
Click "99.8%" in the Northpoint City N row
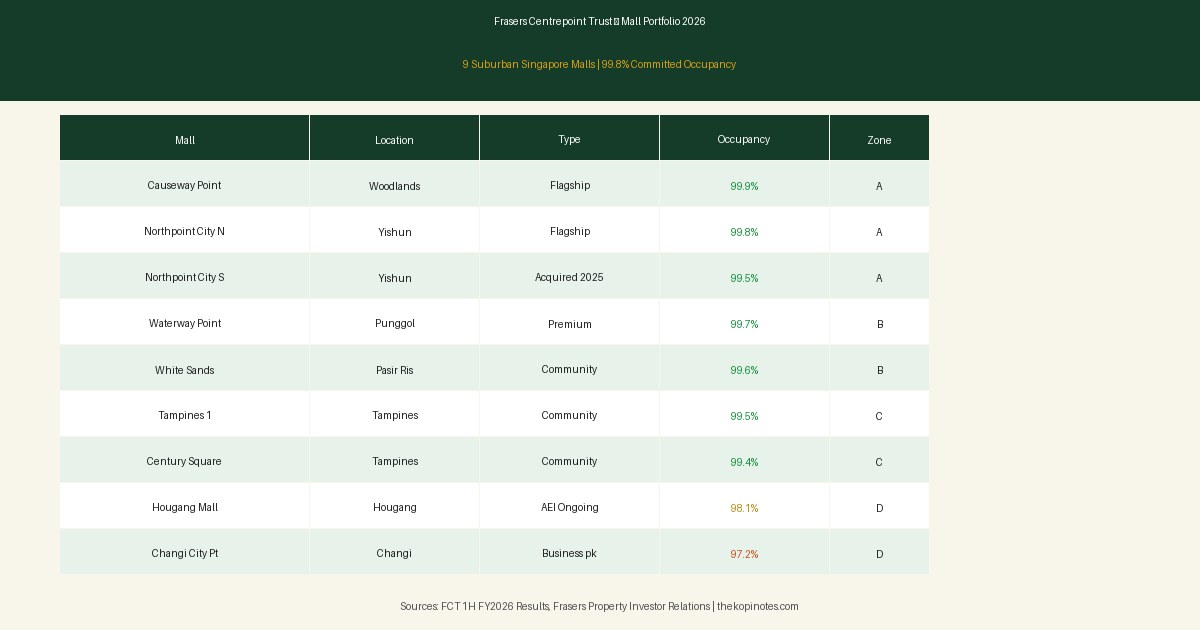[744, 232]
